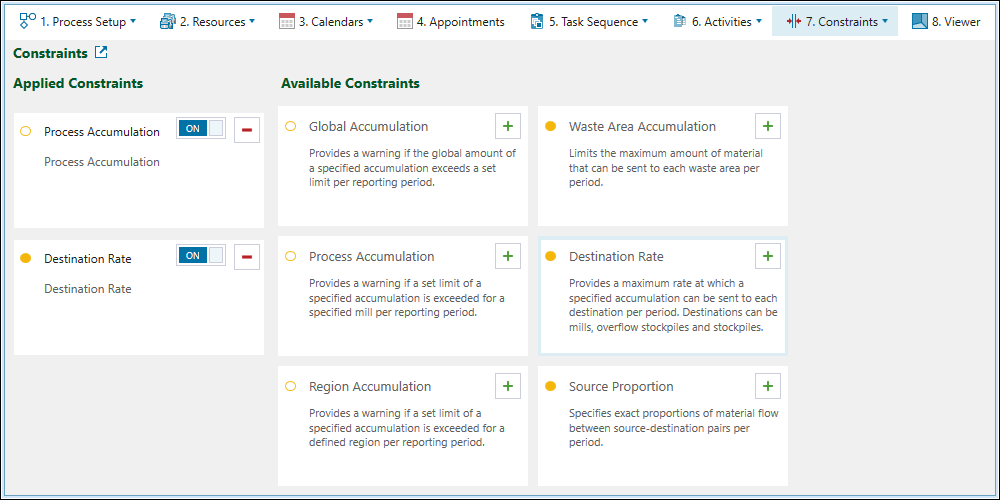Image resolution: width=1000 pixels, height=500 pixels.
Task: Open the Viewer tab
Action: tap(945, 21)
